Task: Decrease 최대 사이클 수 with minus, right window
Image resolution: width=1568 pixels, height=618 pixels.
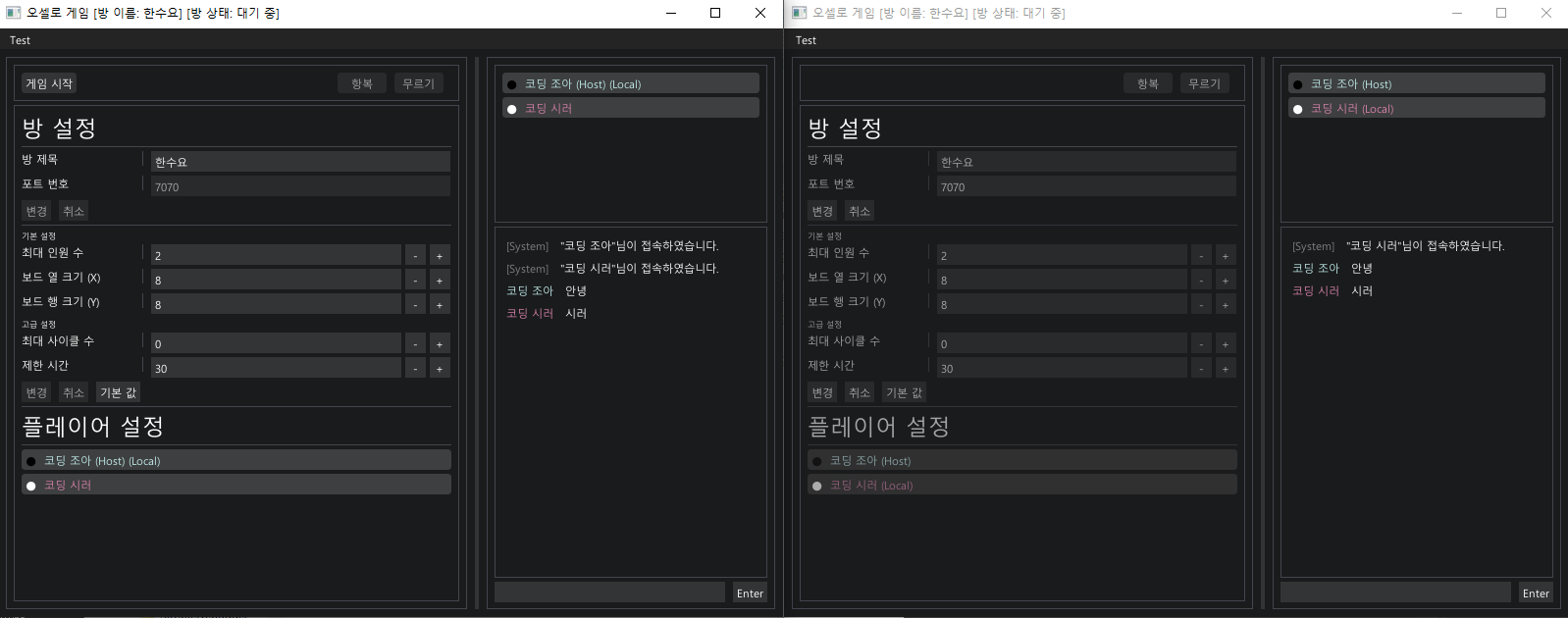Action: tap(1201, 343)
